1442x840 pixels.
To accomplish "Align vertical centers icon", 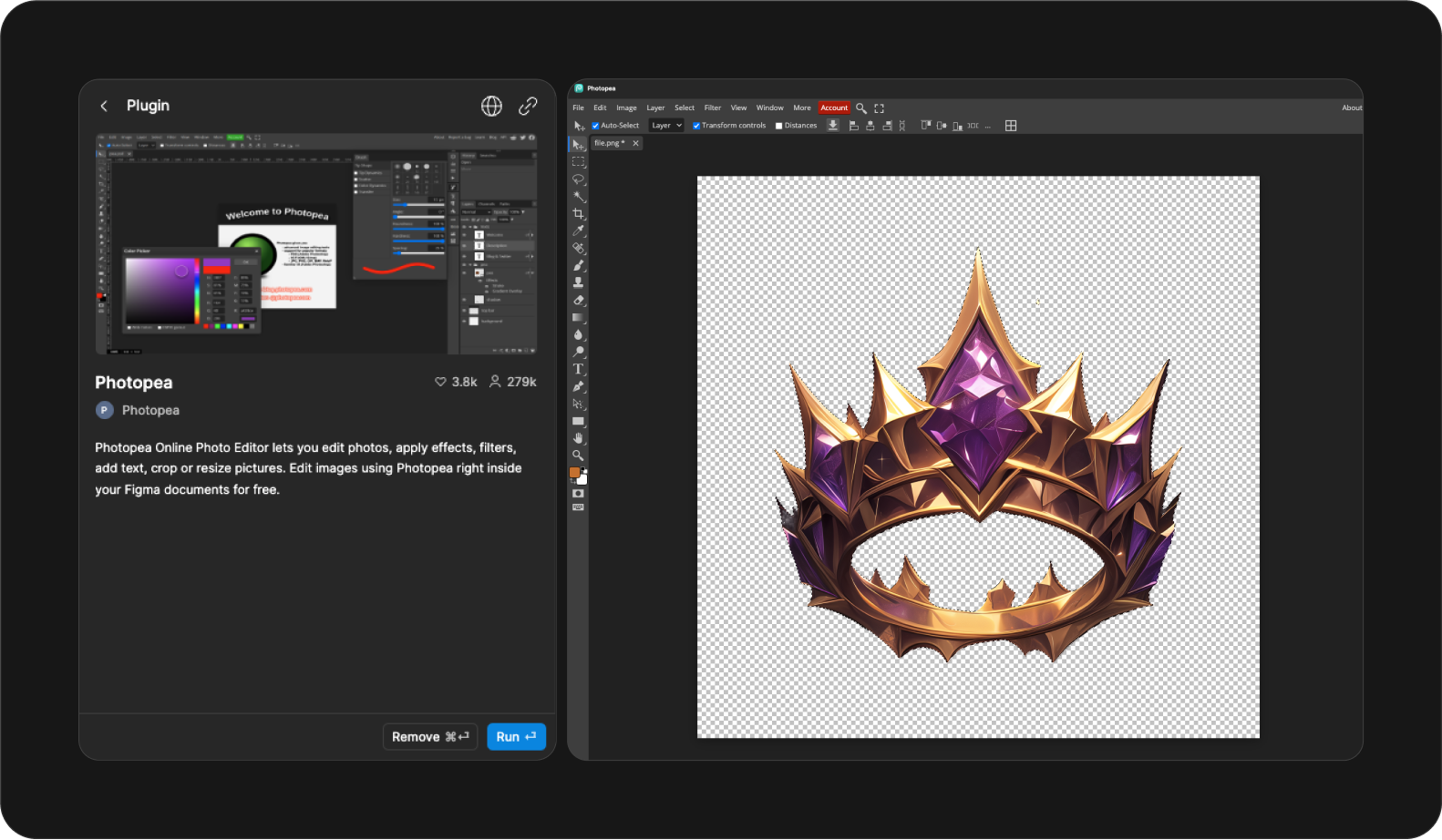I will pyautogui.click(x=942, y=126).
